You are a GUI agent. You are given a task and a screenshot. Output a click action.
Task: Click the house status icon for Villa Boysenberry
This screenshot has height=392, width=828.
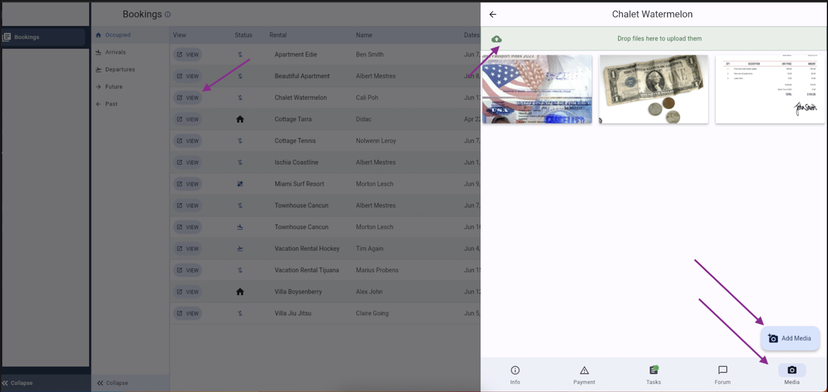pyautogui.click(x=240, y=292)
